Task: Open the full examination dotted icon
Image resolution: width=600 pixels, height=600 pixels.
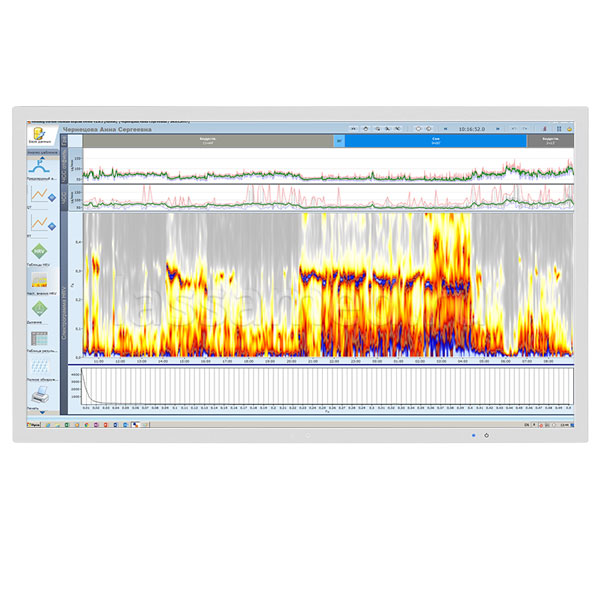Action: pos(39,367)
